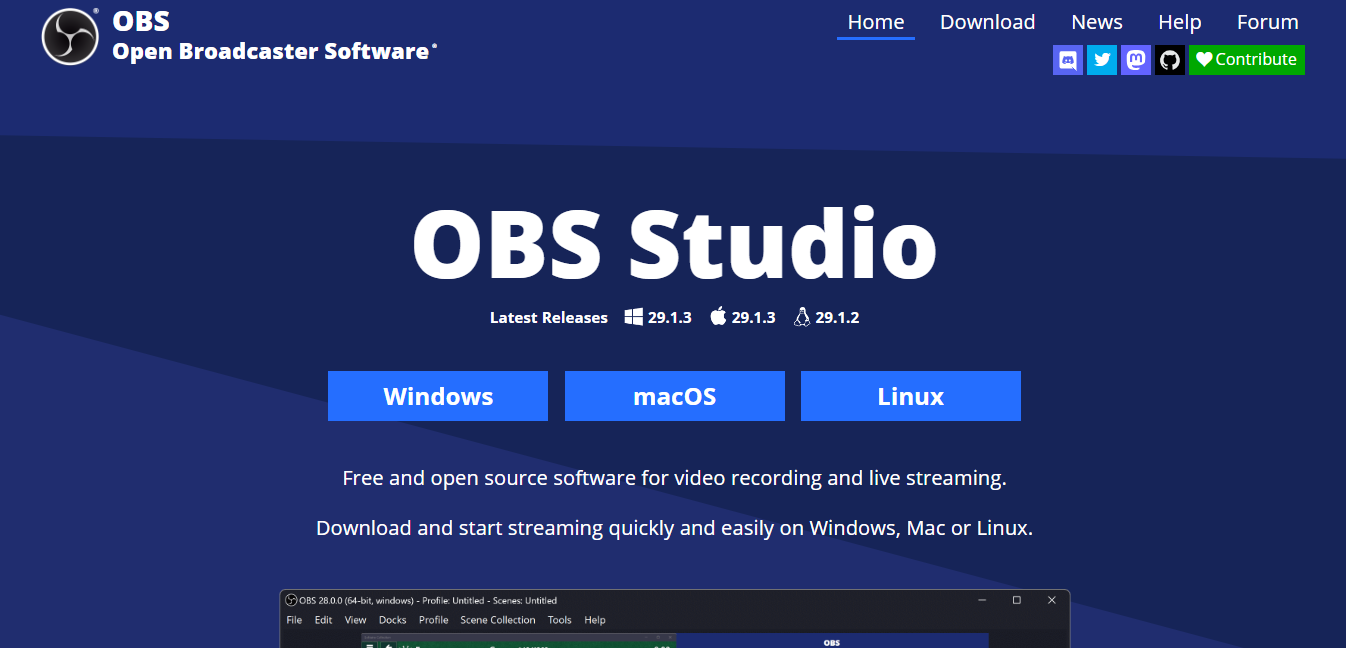Choose the macOS download button

point(675,396)
